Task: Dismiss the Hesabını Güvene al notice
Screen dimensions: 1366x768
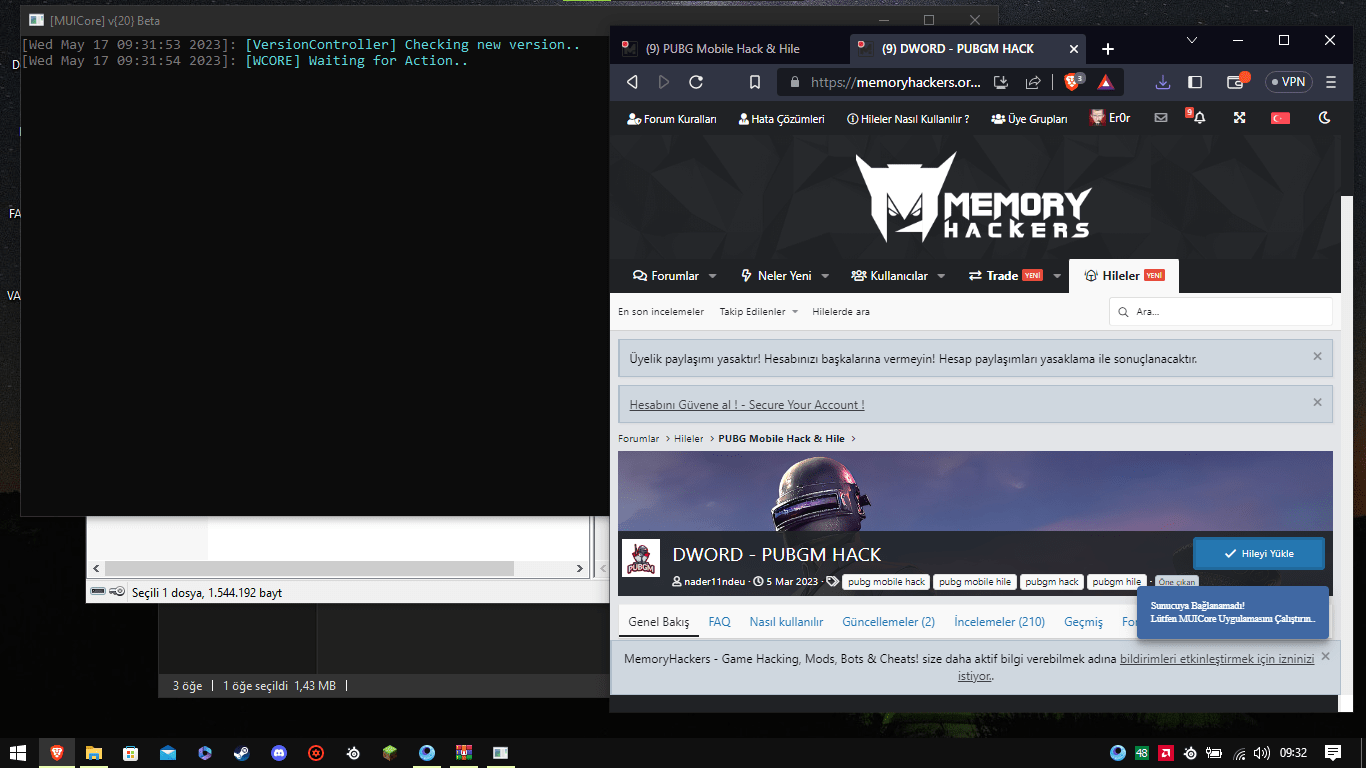Action: (x=1317, y=402)
